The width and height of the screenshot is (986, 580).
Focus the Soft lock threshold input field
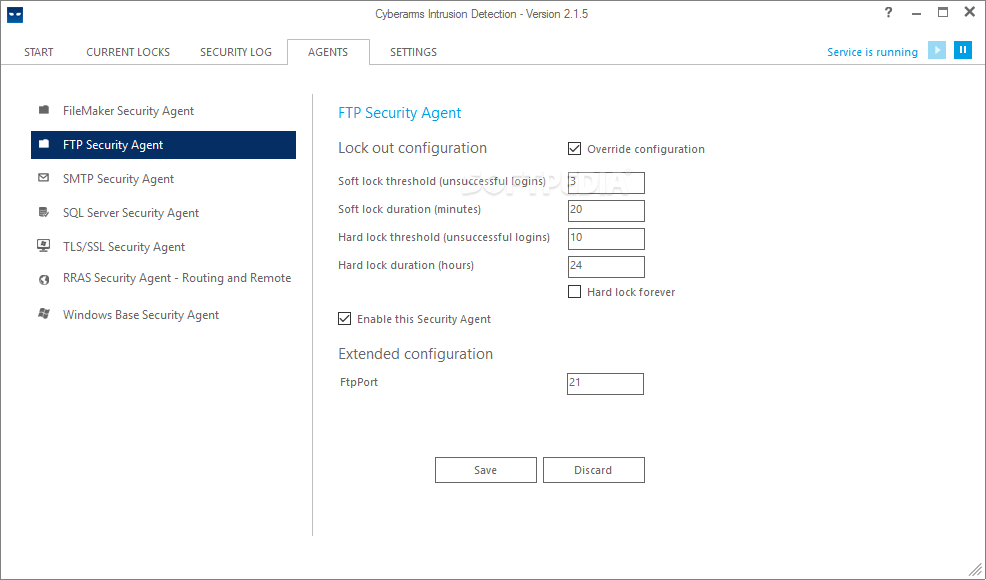(606, 182)
